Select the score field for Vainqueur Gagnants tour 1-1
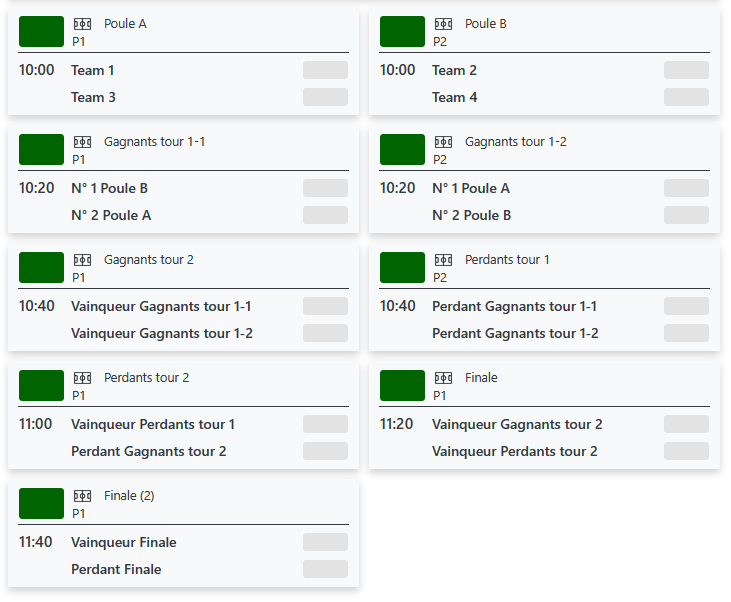 coord(325,306)
